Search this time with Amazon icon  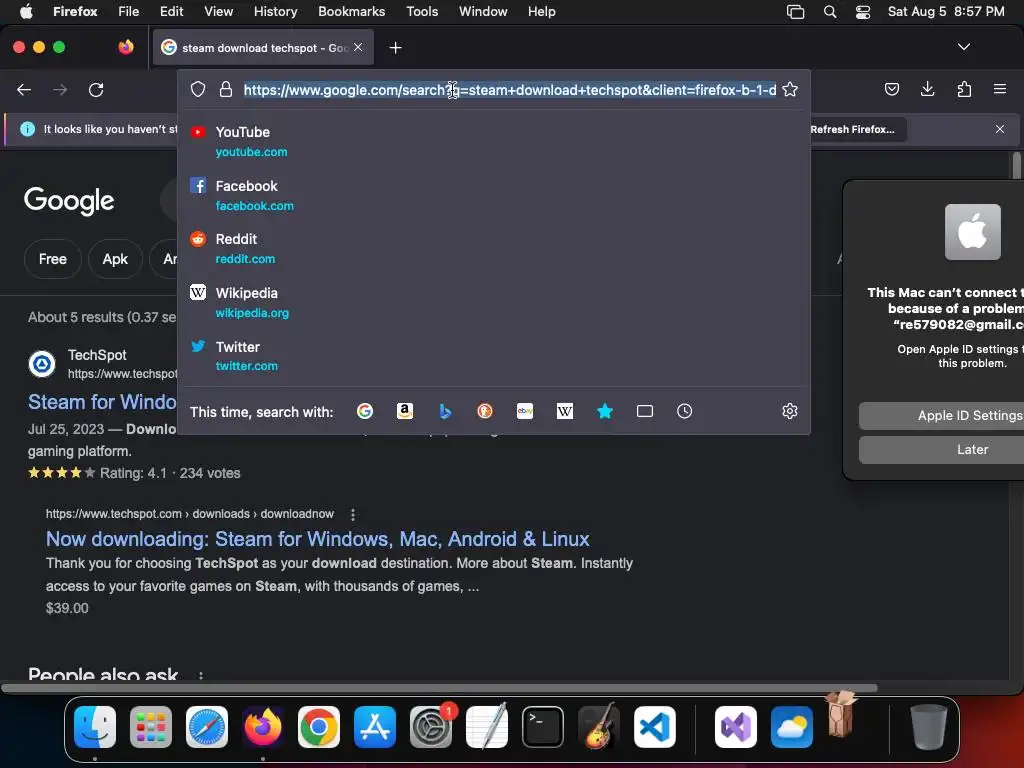405,411
